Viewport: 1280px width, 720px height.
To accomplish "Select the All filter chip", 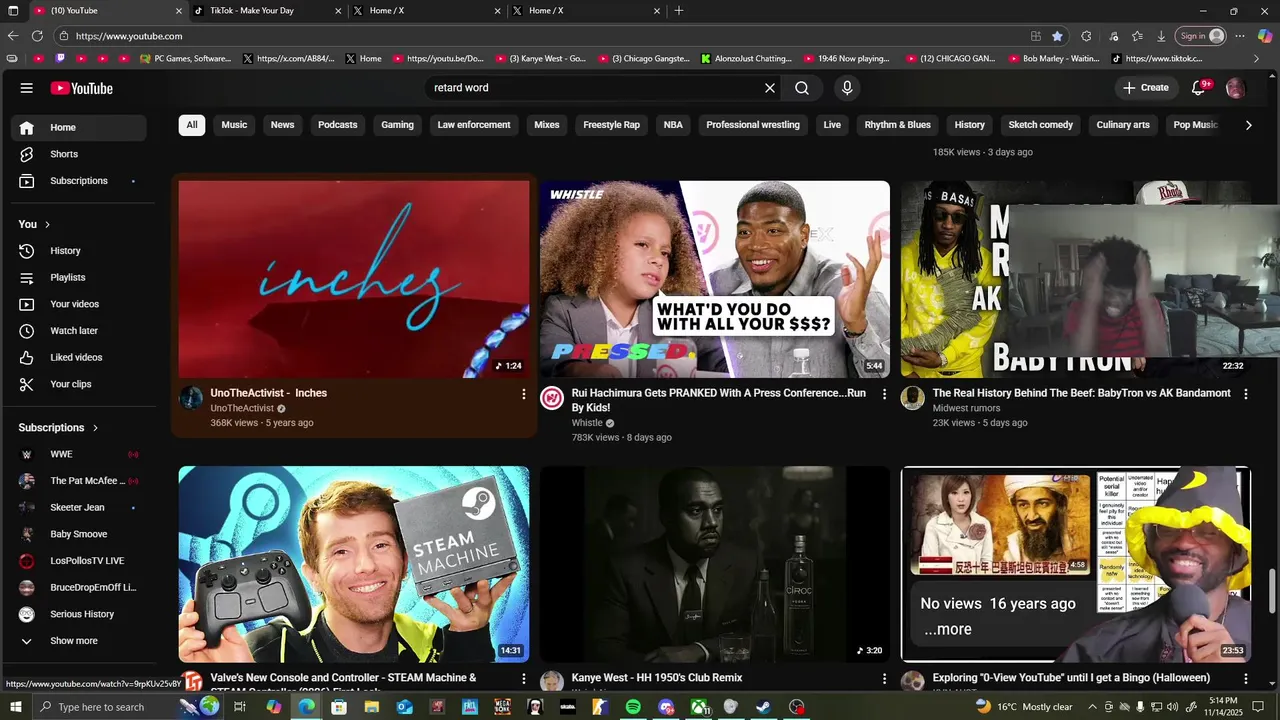I will click(192, 125).
